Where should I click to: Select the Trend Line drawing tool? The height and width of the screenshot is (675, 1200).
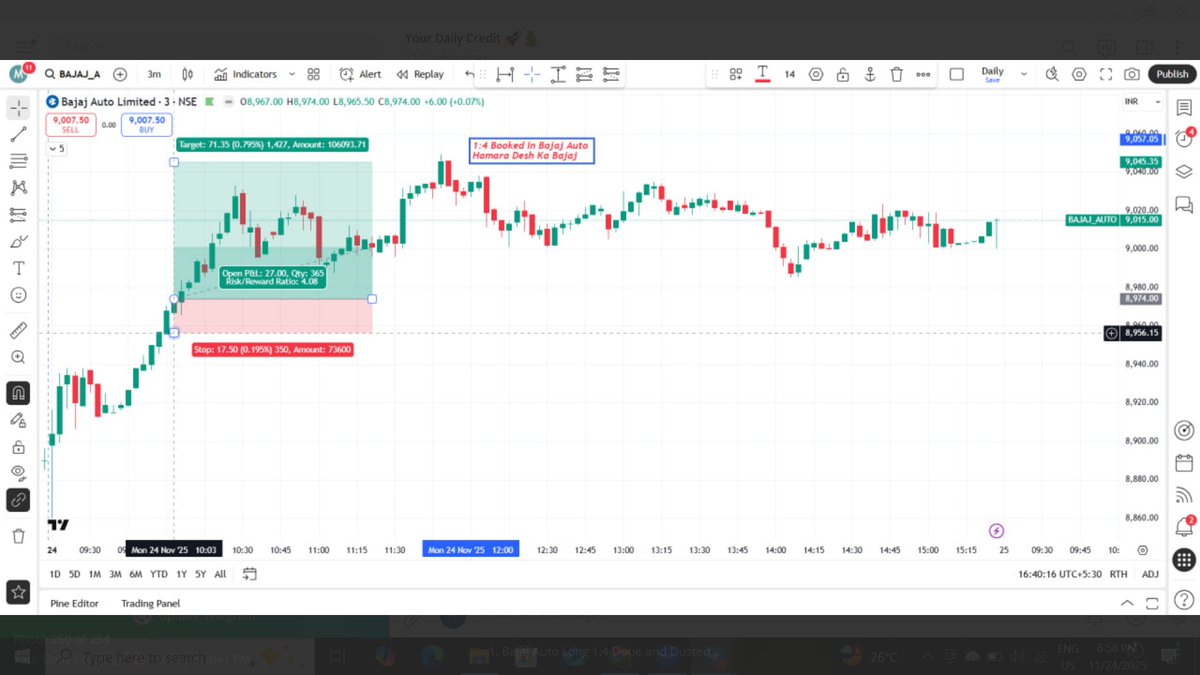(20, 134)
